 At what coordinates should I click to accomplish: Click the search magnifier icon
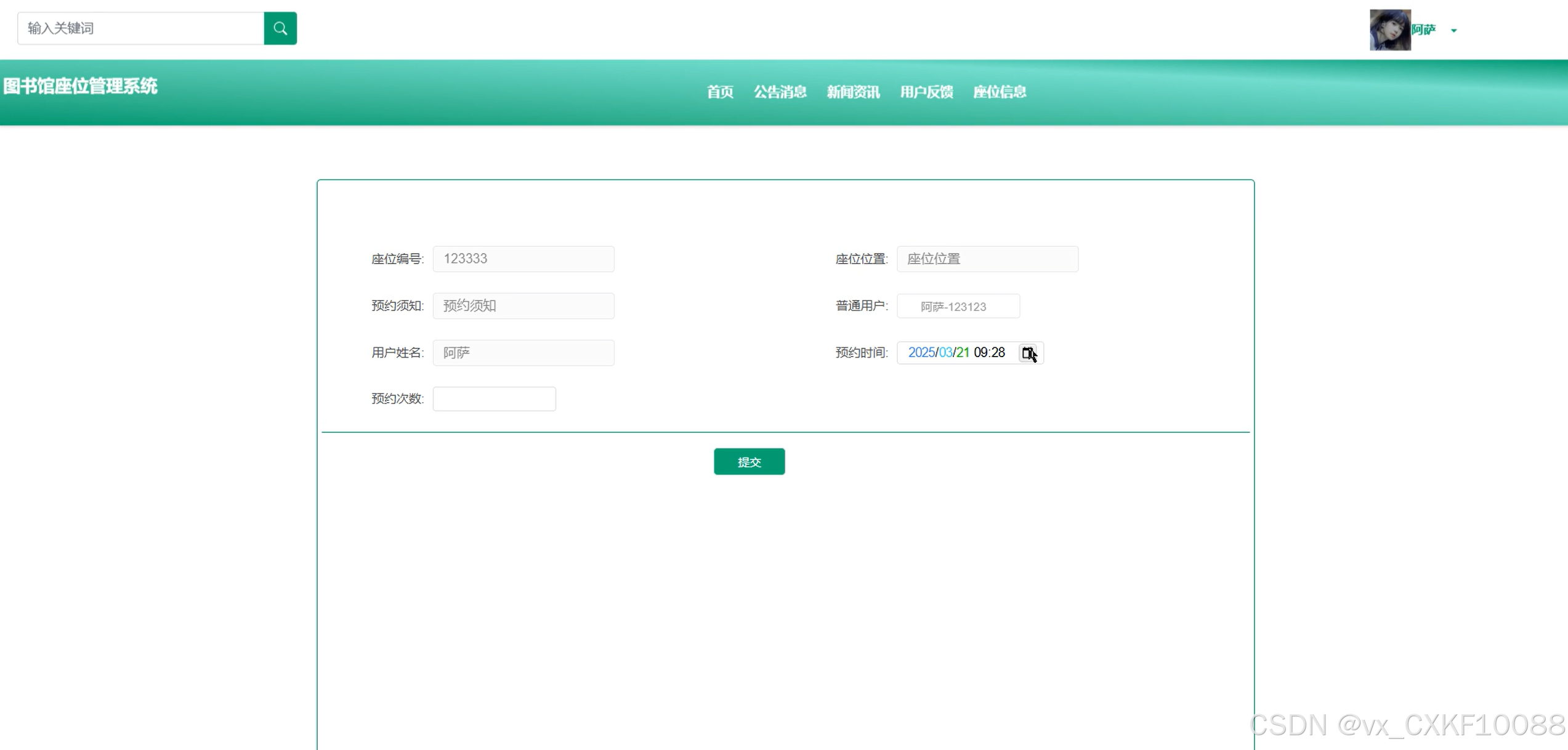click(x=280, y=28)
